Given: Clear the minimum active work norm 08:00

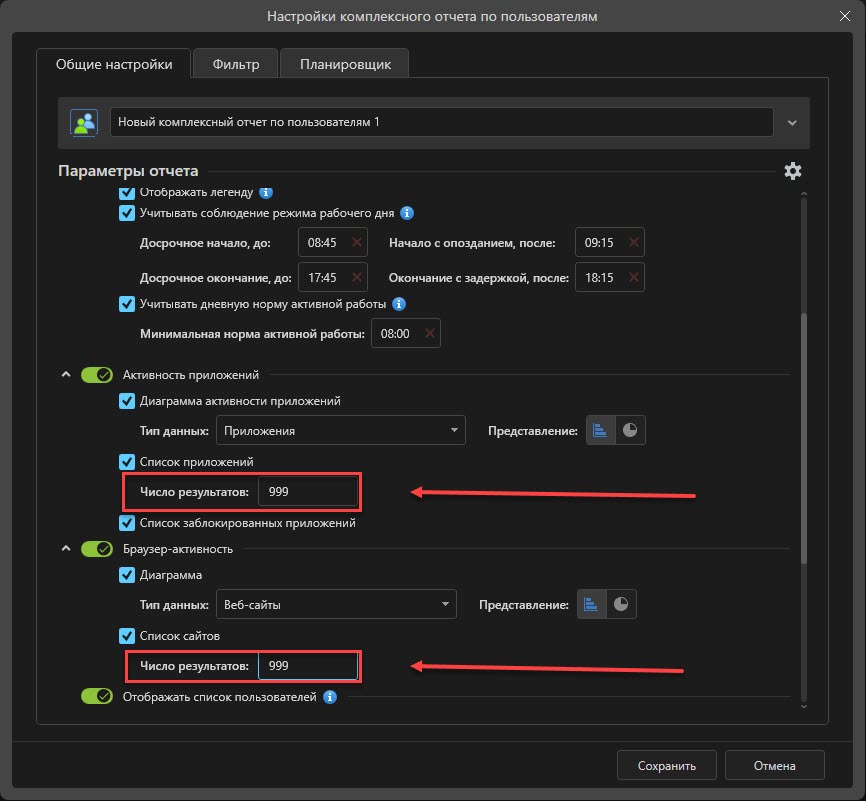Looking at the screenshot, I should click(x=430, y=333).
